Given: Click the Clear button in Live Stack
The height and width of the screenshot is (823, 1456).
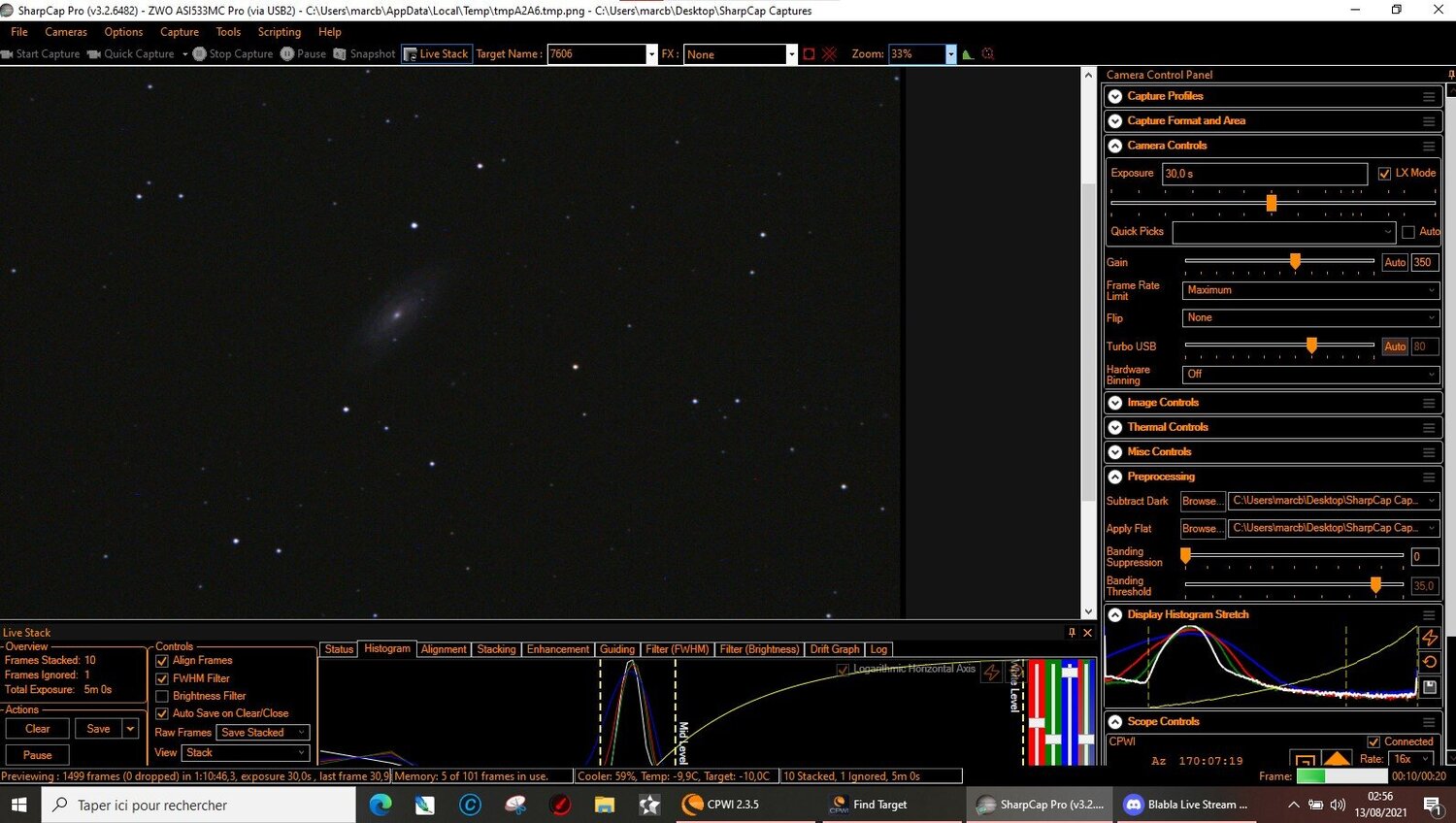Looking at the screenshot, I should (38, 729).
